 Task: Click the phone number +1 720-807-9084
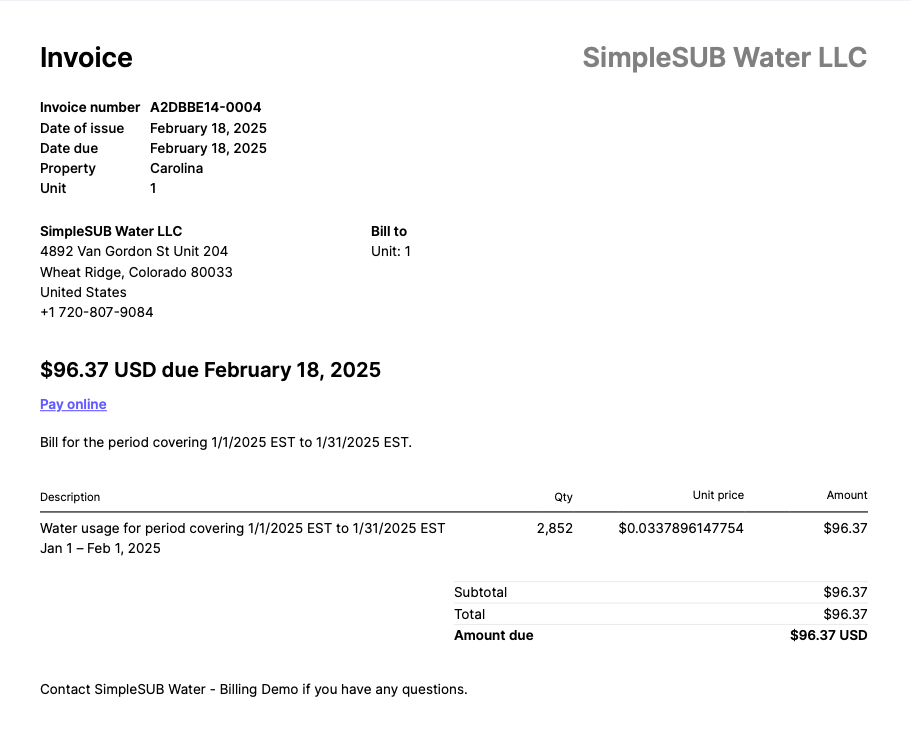pos(97,312)
